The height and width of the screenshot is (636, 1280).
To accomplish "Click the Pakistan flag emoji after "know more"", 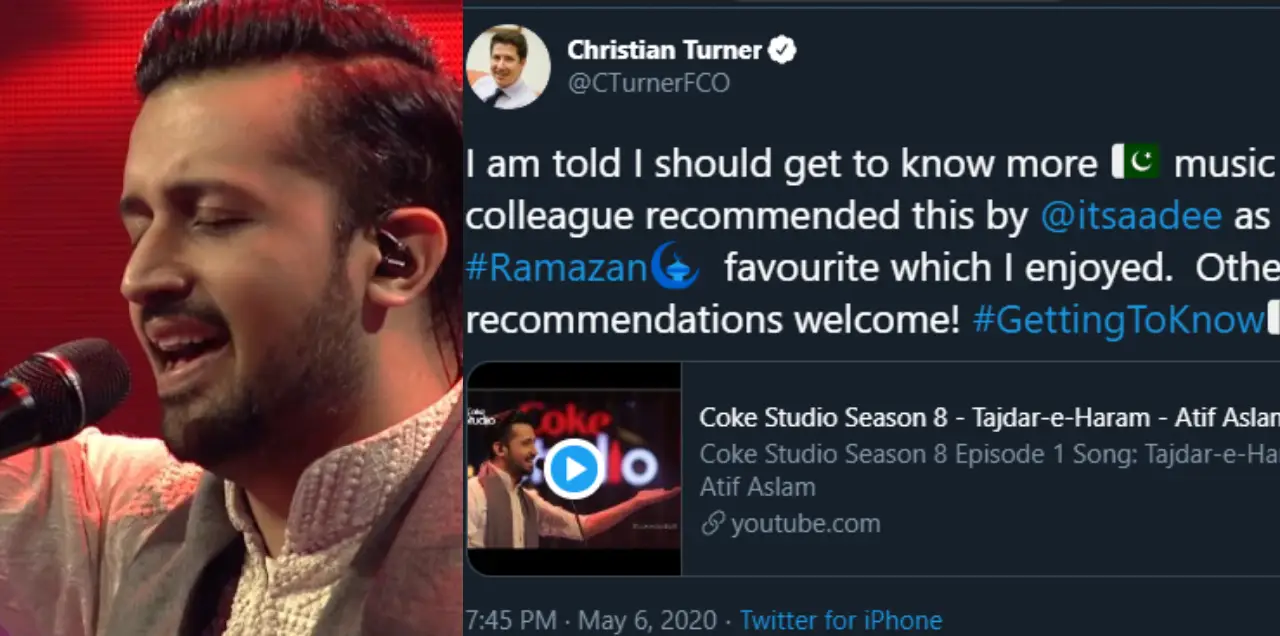I will click(x=1135, y=162).
